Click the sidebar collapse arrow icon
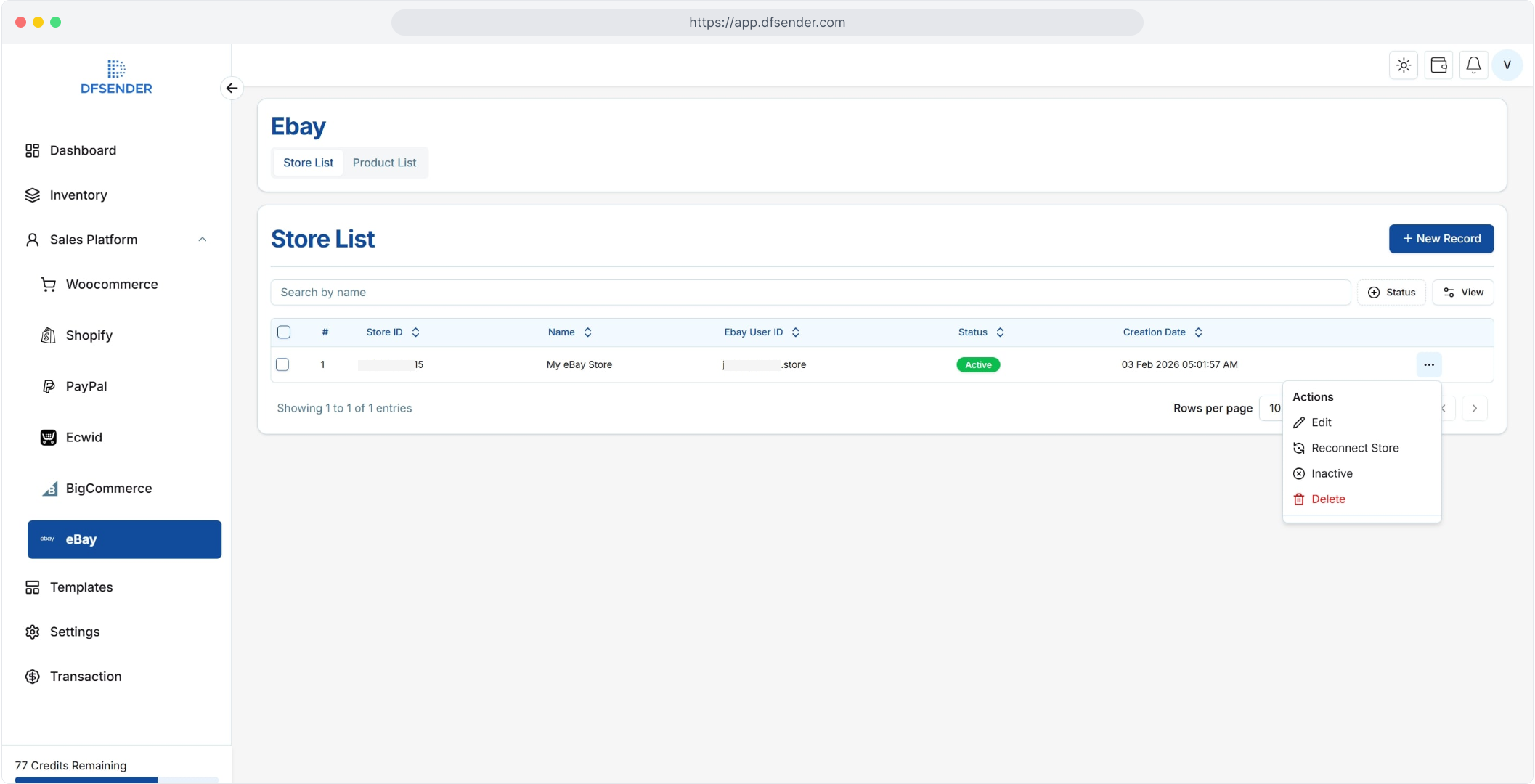 click(232, 88)
